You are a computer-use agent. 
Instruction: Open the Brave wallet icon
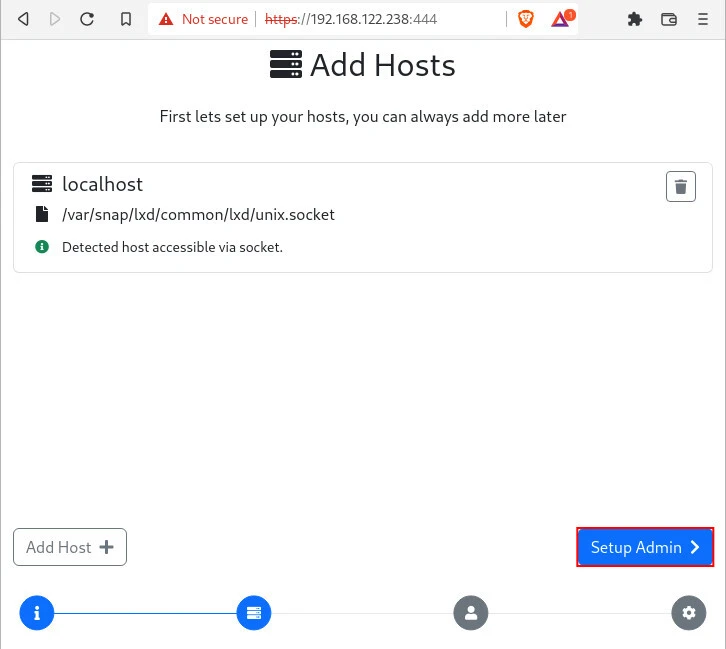coord(669,19)
